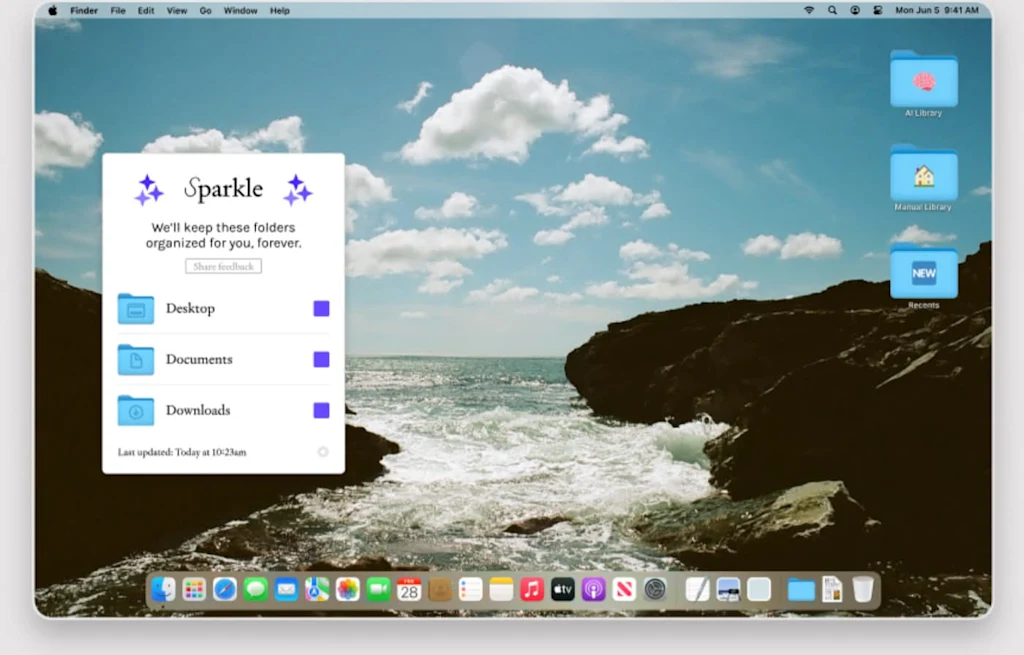
Task: Click the Desktop folder icon in Sparkle
Action: [x=135, y=309]
